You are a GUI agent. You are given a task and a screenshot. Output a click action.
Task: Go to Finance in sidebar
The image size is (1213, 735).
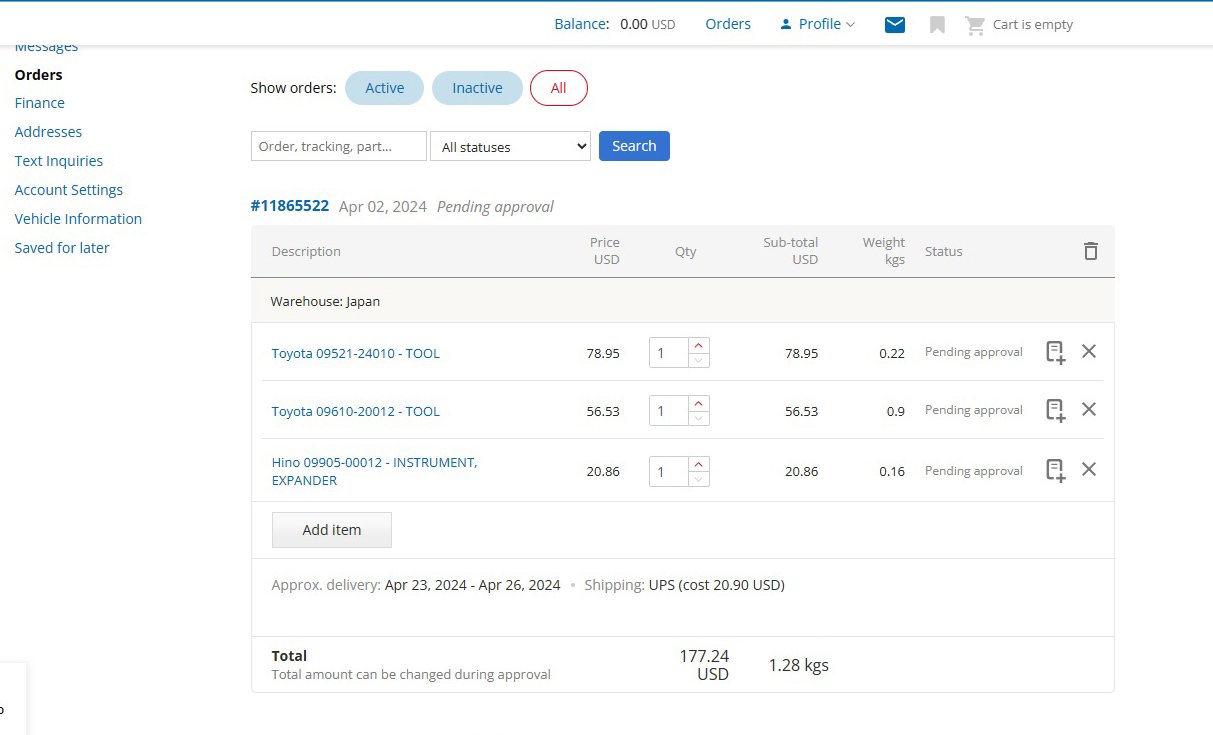pos(40,103)
